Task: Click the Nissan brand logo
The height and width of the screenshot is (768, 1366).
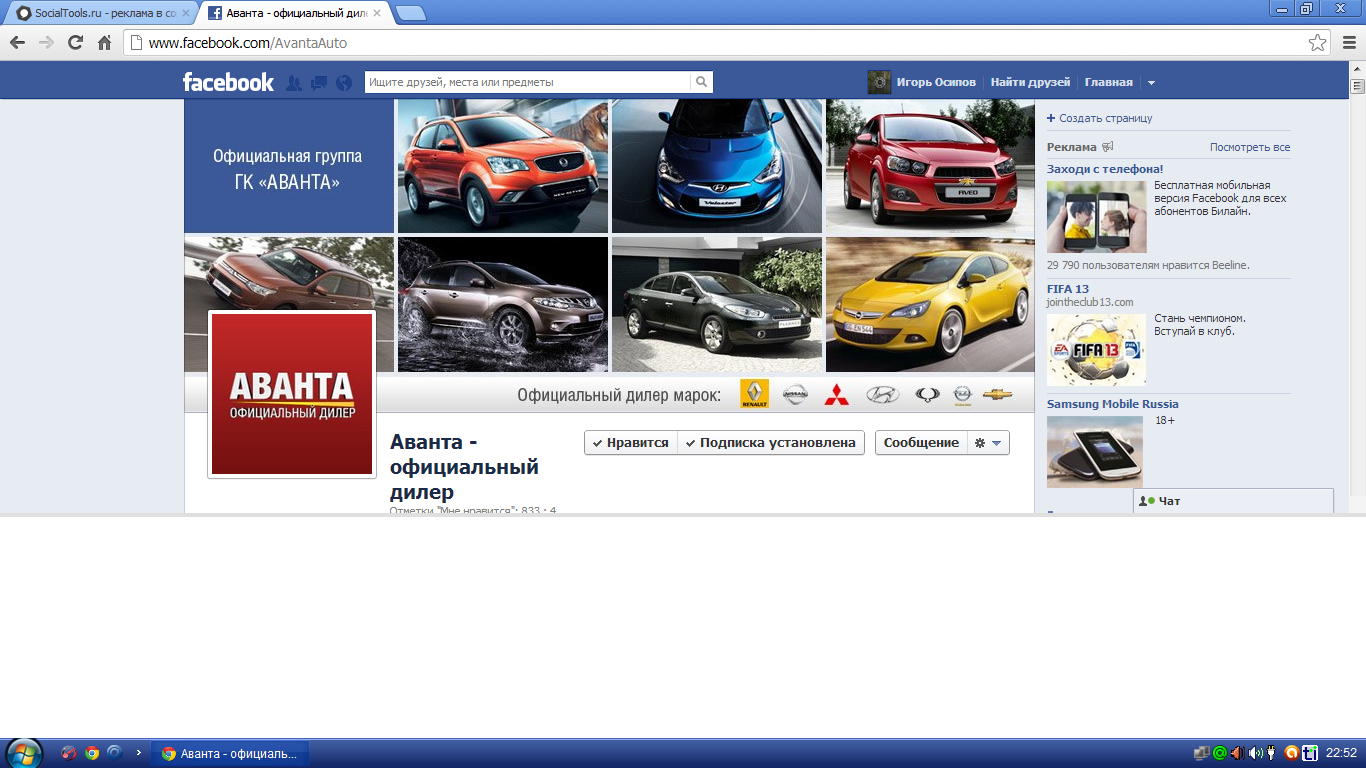Action: 795,395
